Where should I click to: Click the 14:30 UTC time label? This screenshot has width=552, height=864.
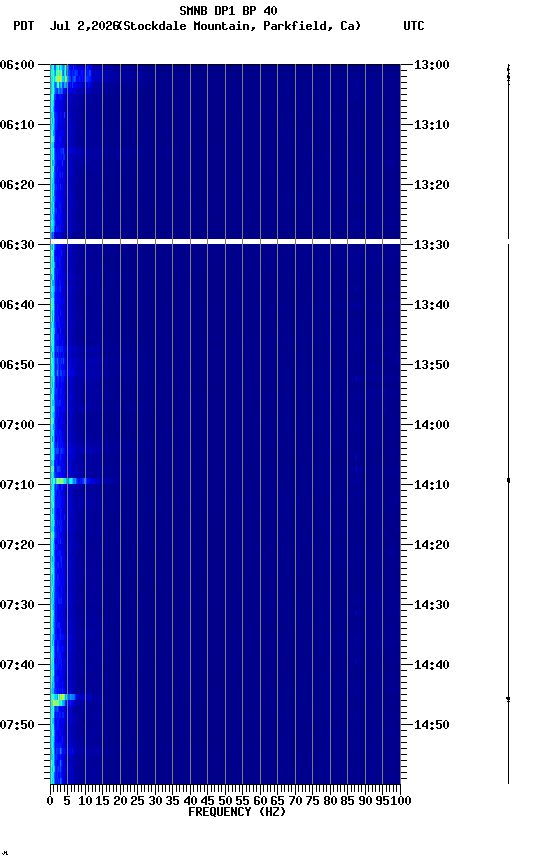(432, 605)
